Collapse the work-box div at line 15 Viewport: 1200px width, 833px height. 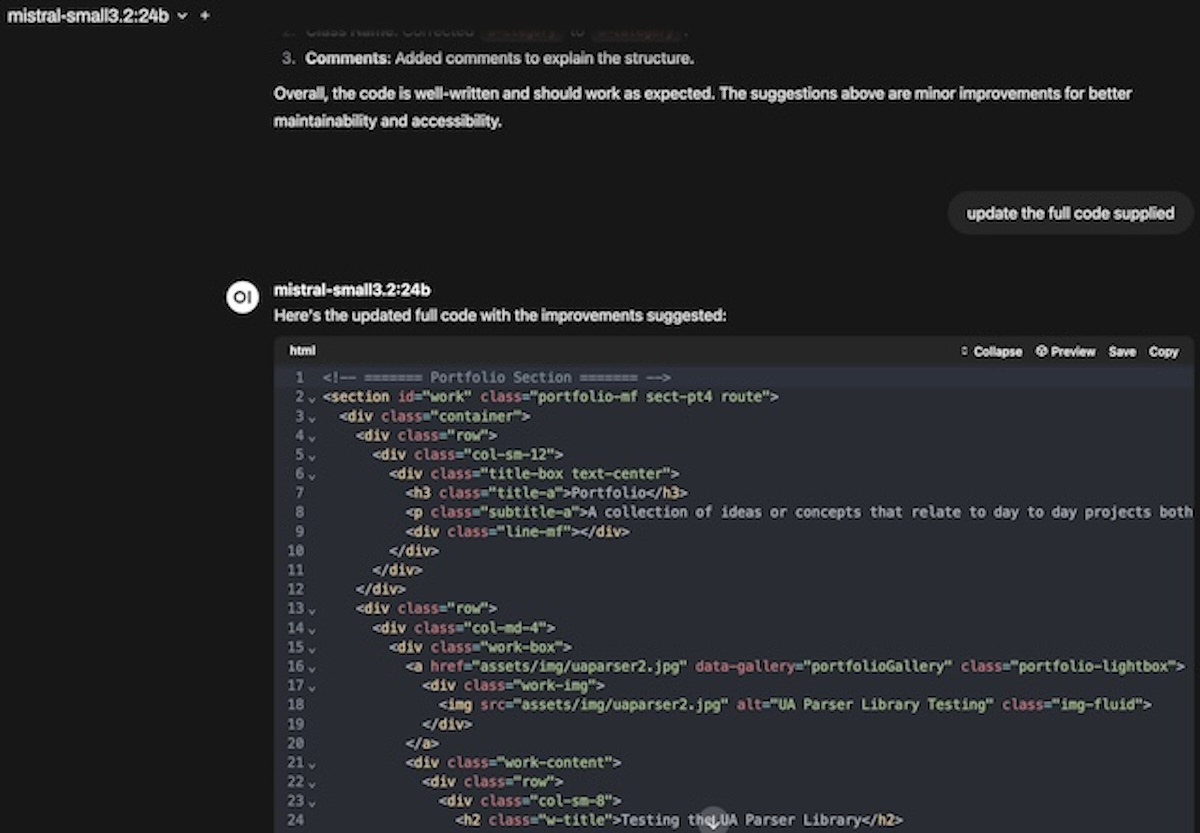click(x=312, y=648)
